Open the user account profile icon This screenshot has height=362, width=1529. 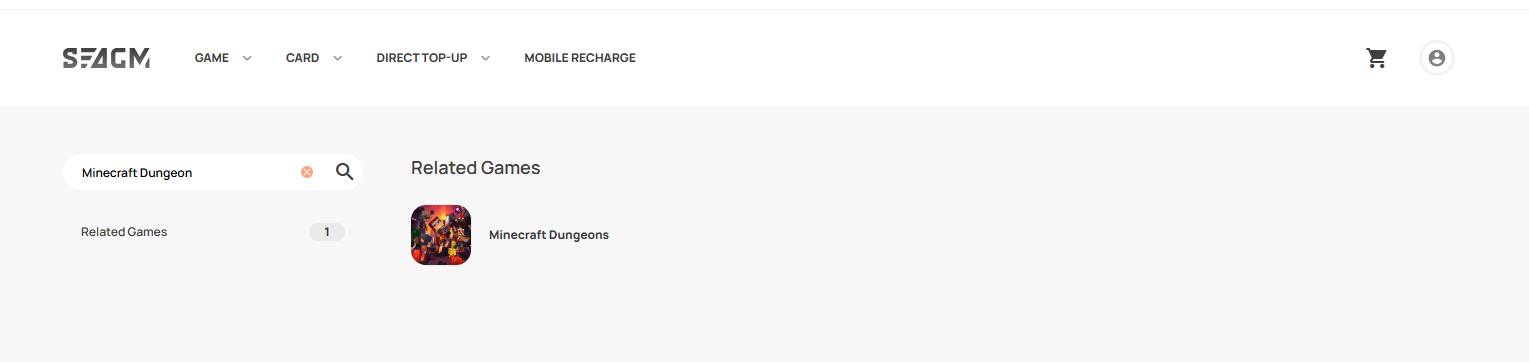pyautogui.click(x=1437, y=58)
